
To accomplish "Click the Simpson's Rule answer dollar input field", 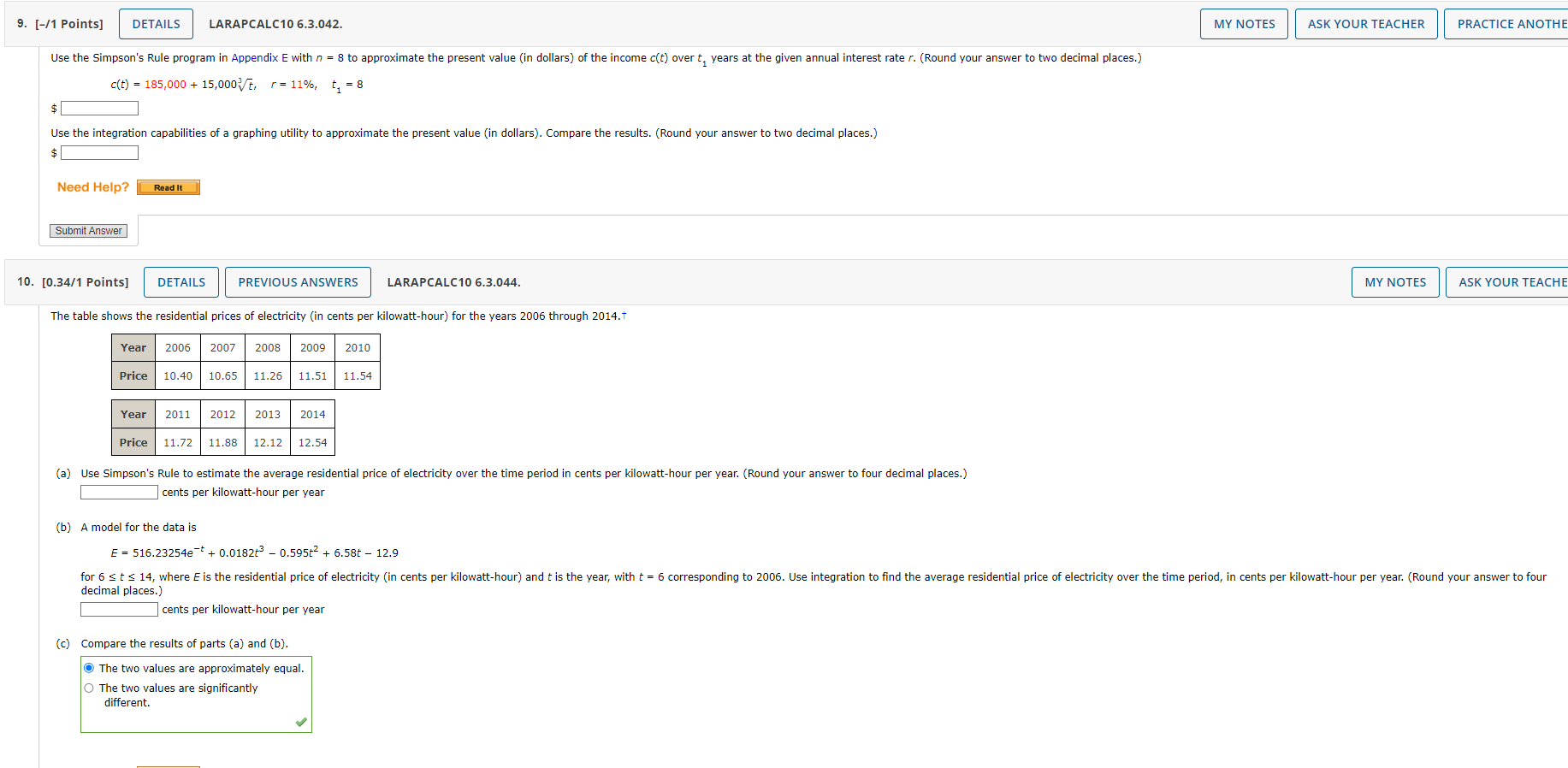I will click(99, 108).
